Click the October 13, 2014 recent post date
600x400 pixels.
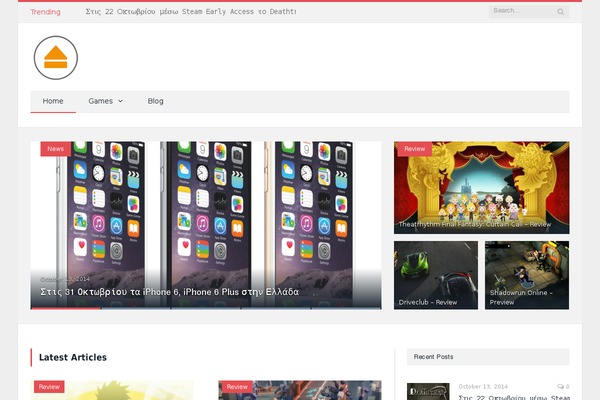[483, 387]
